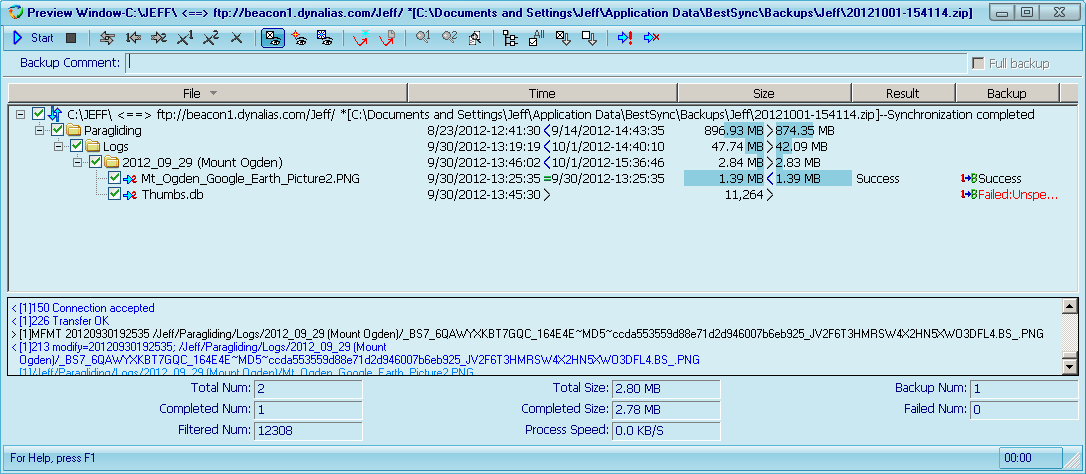Screen dimensions: 1086x474
Task: Click the Total Size value 2.80 MB
Action: [666, 389]
